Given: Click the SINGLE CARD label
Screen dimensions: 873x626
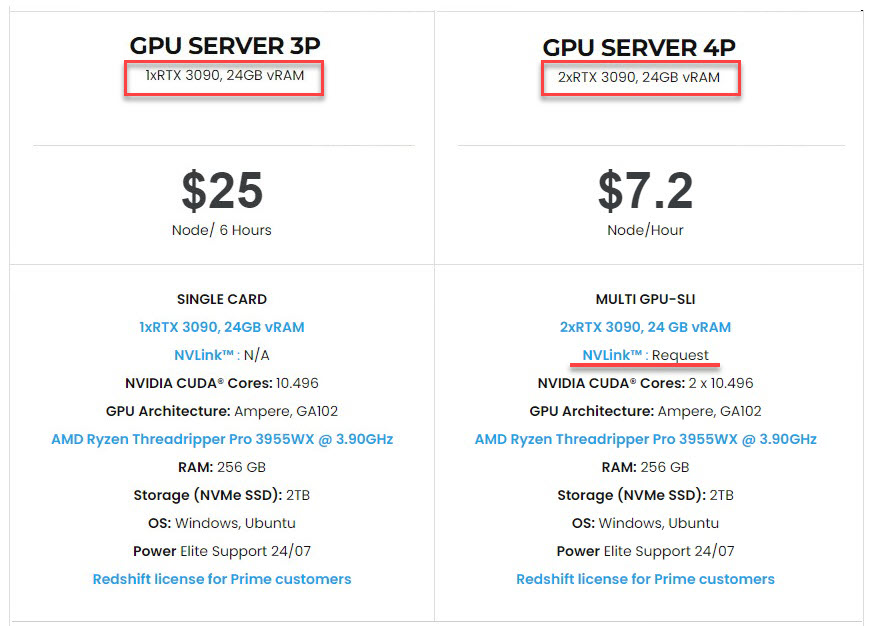Looking at the screenshot, I should 222,299.
